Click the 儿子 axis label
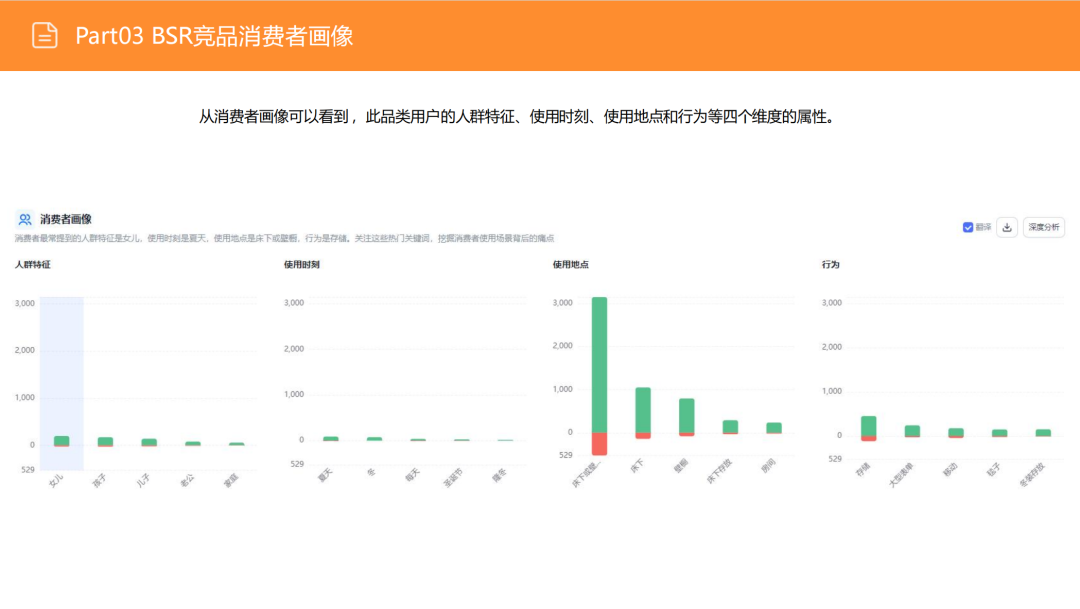 143,480
